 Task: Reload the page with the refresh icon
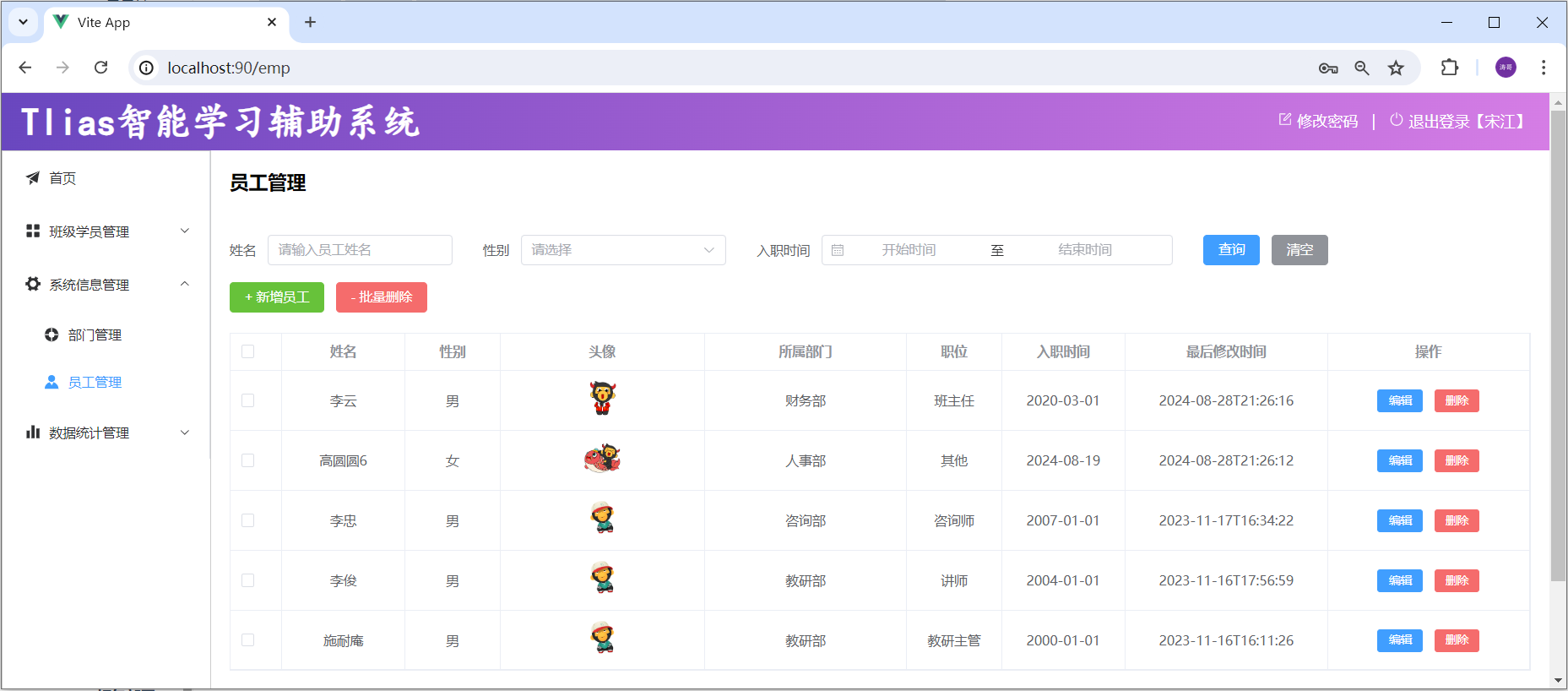(101, 68)
